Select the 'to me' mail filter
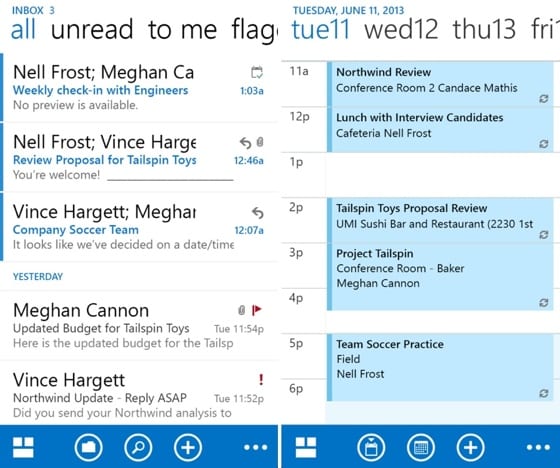The width and height of the screenshot is (560, 468). pos(182,29)
